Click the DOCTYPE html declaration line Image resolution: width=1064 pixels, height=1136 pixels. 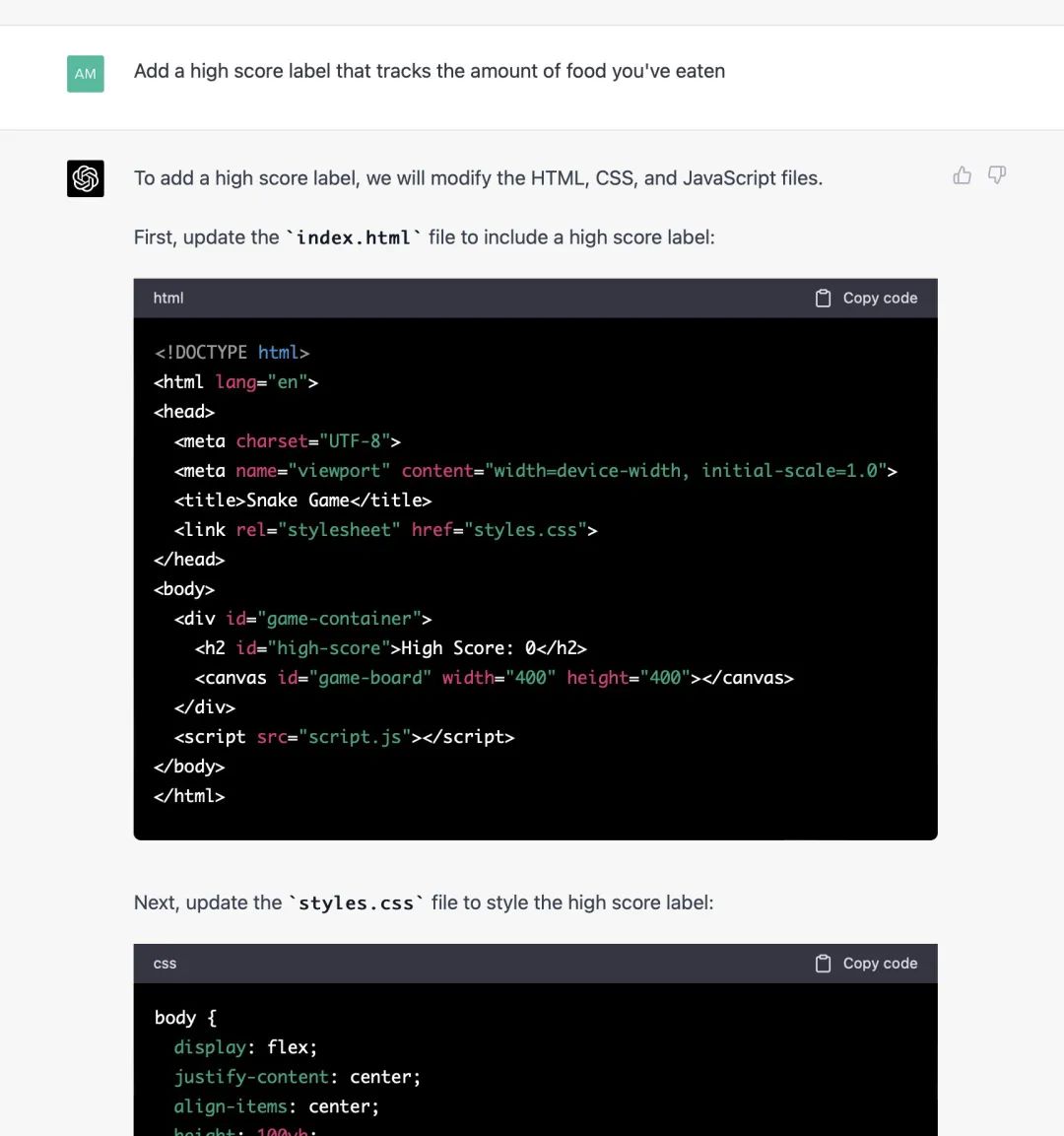232,352
